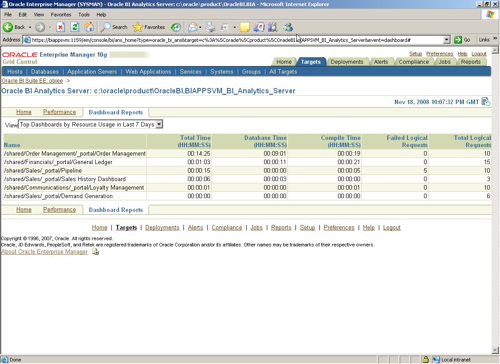Click the green Refresh icon
Image resolution: width=500 pixels, height=364 pixels.
(75, 27)
